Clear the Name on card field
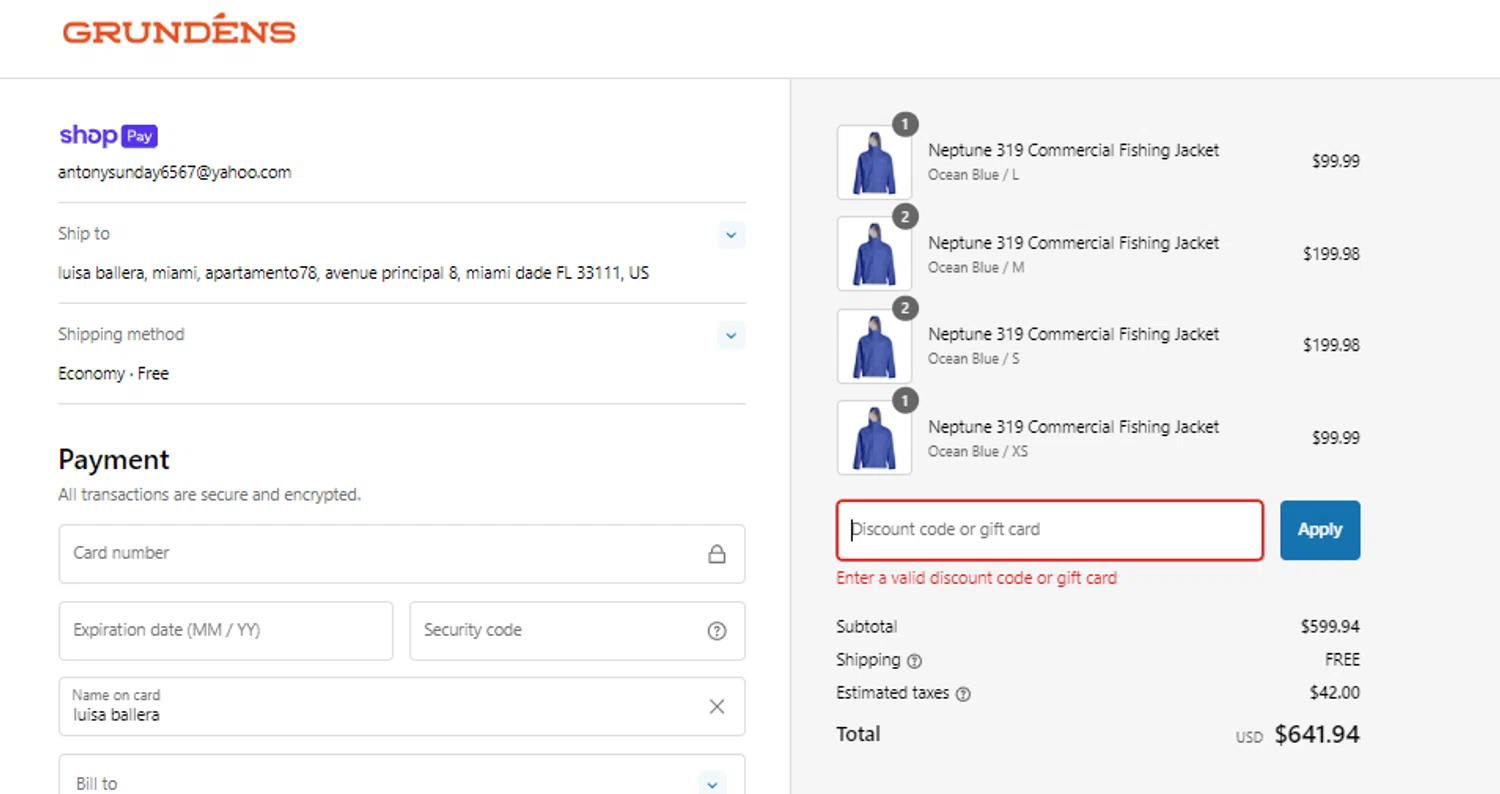Viewport: 1500px width, 794px height. 717,707
